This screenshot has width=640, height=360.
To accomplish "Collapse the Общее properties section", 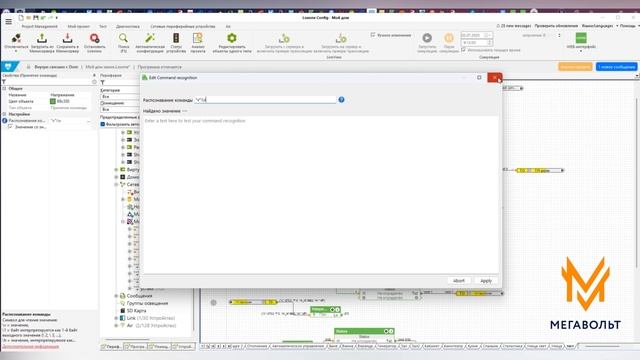I will pyautogui.click(x=4, y=89).
